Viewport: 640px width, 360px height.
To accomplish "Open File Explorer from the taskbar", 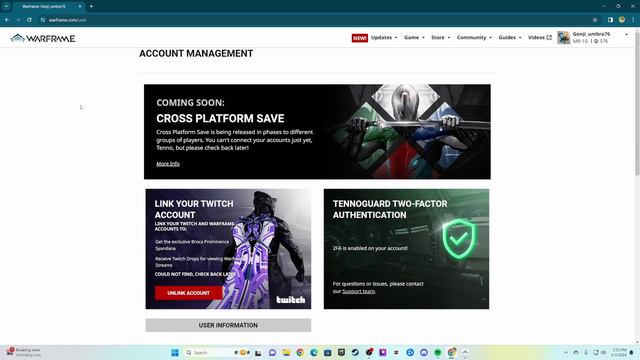I will tap(286, 352).
